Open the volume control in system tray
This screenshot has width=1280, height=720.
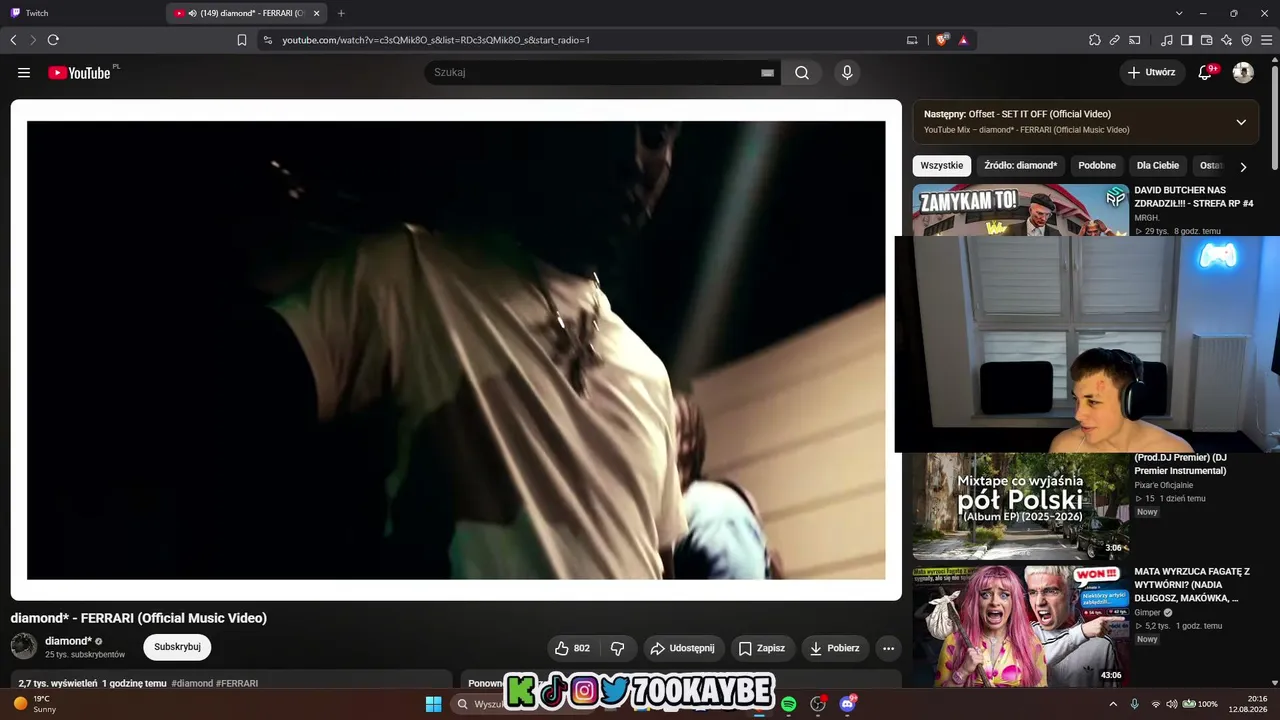[x=1172, y=704]
